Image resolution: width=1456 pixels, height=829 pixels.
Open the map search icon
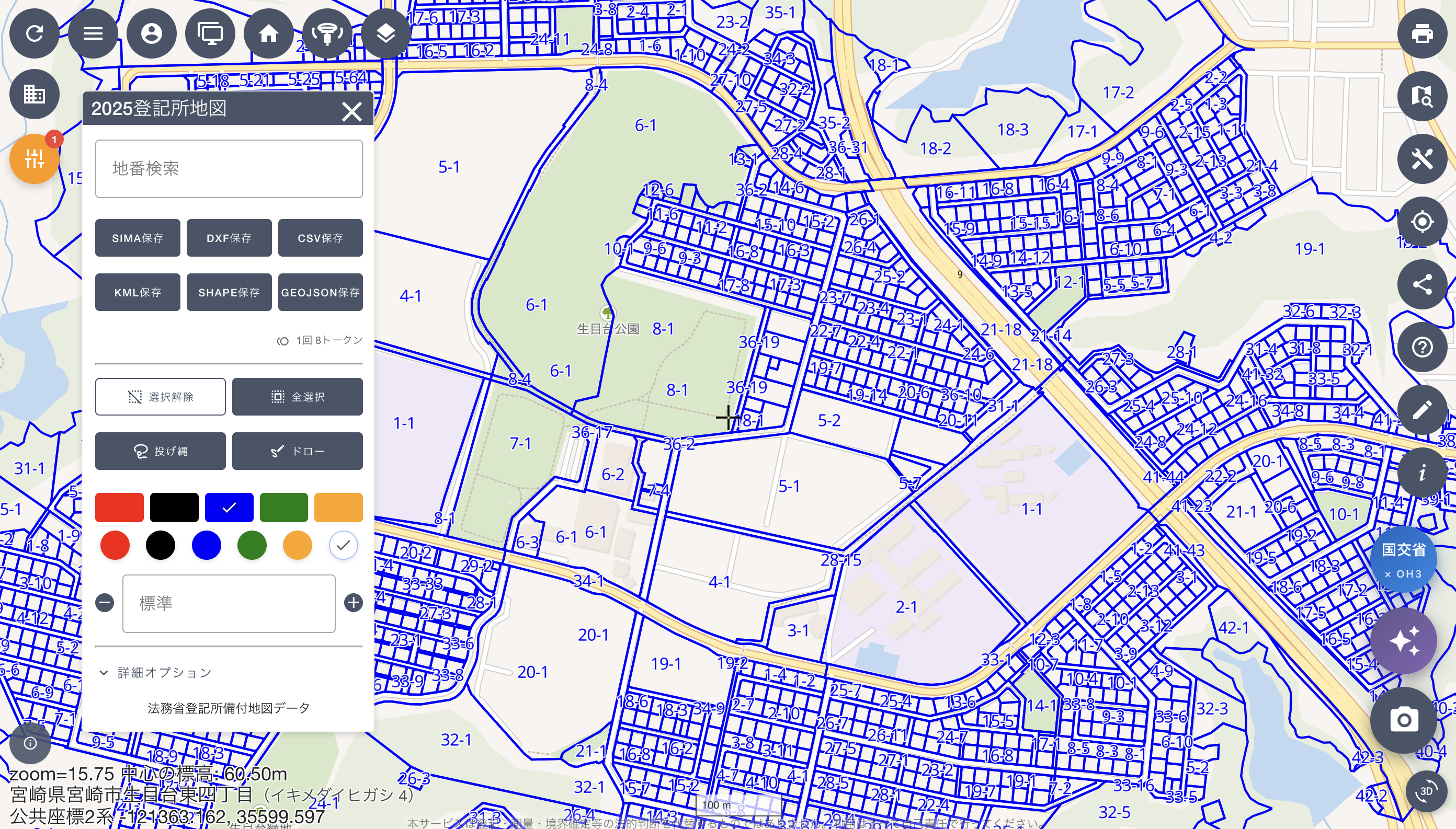[1422, 96]
